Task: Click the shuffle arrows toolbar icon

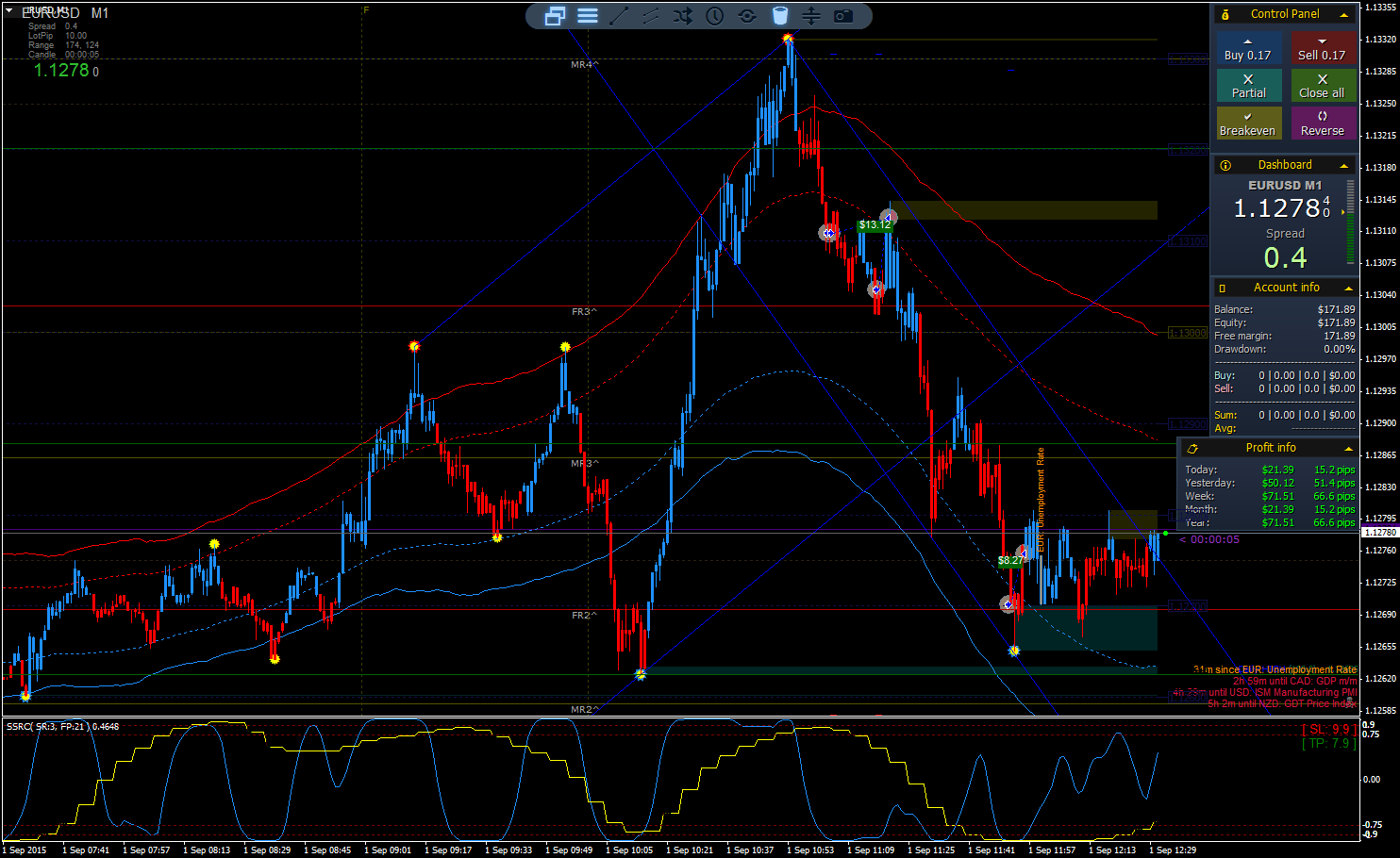Action: click(683, 16)
